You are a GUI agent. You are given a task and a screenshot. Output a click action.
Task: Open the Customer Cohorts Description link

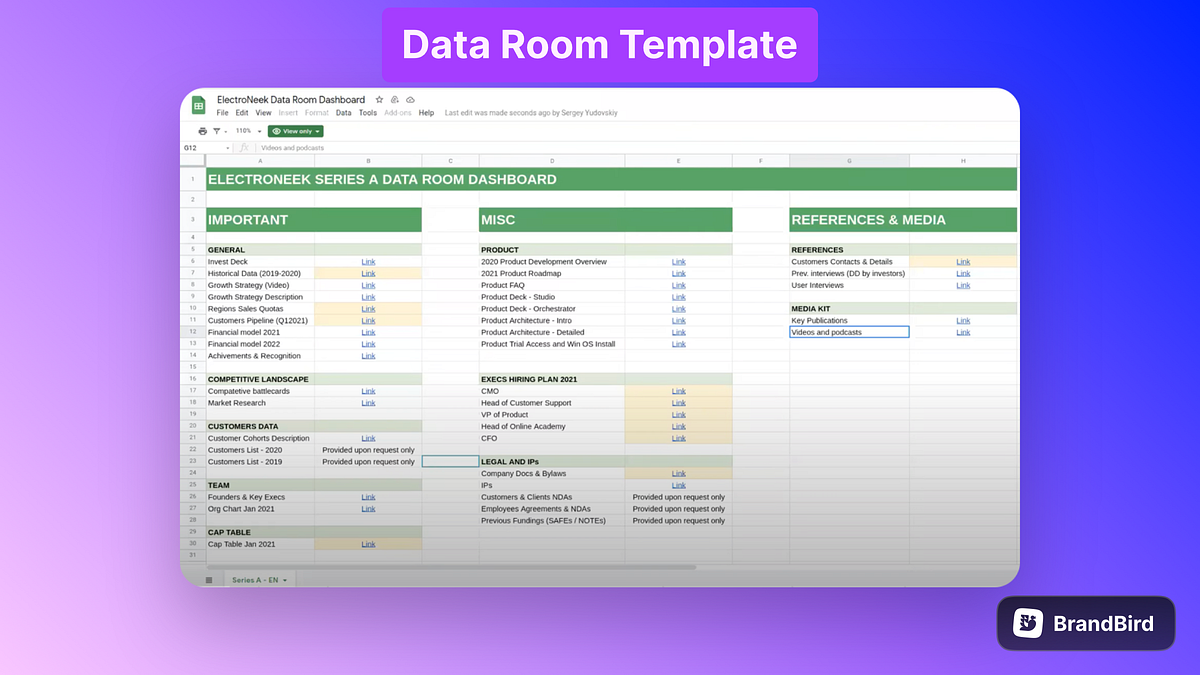click(368, 438)
